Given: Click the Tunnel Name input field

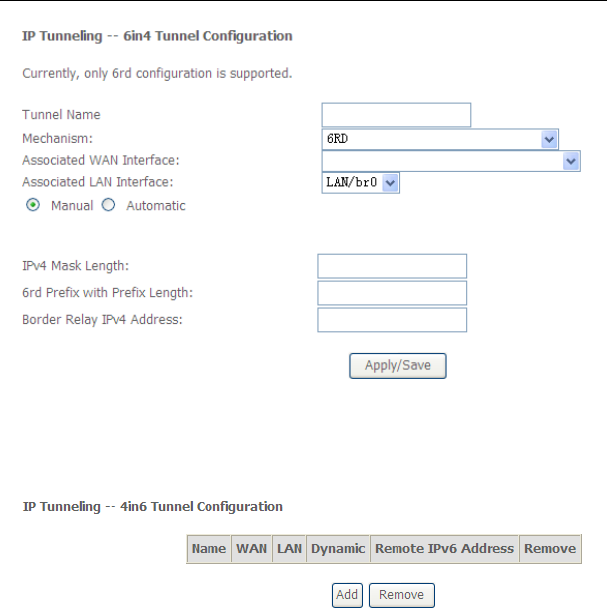Looking at the screenshot, I should (x=396, y=115).
